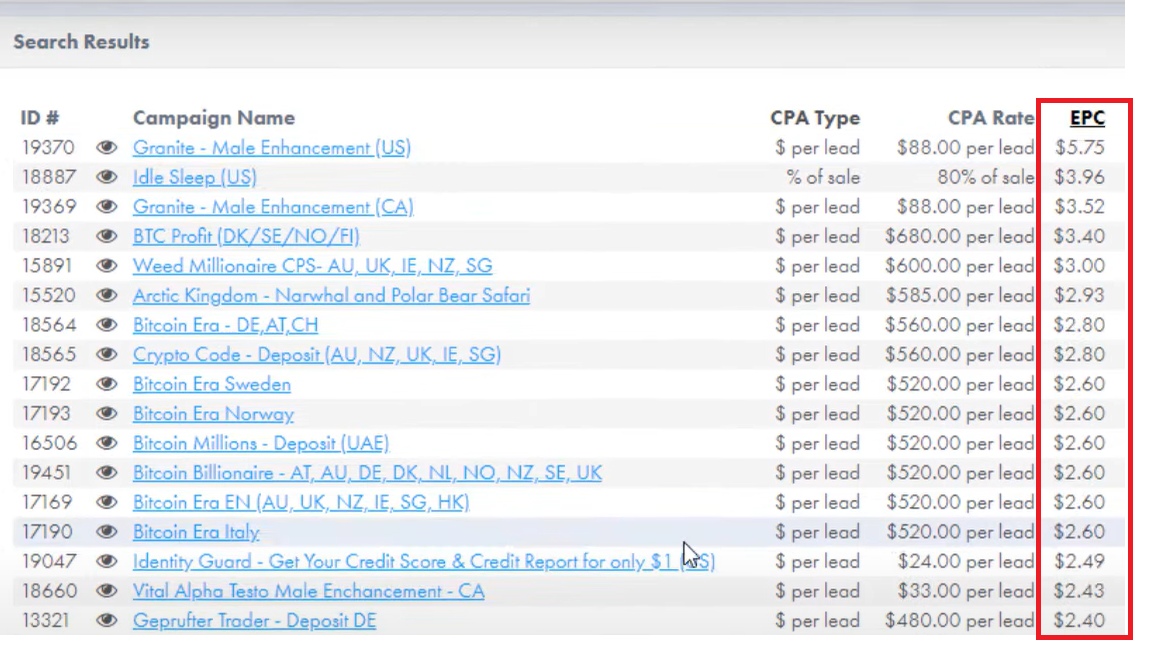Click the eye icon next to BTC Profit

coord(107,236)
